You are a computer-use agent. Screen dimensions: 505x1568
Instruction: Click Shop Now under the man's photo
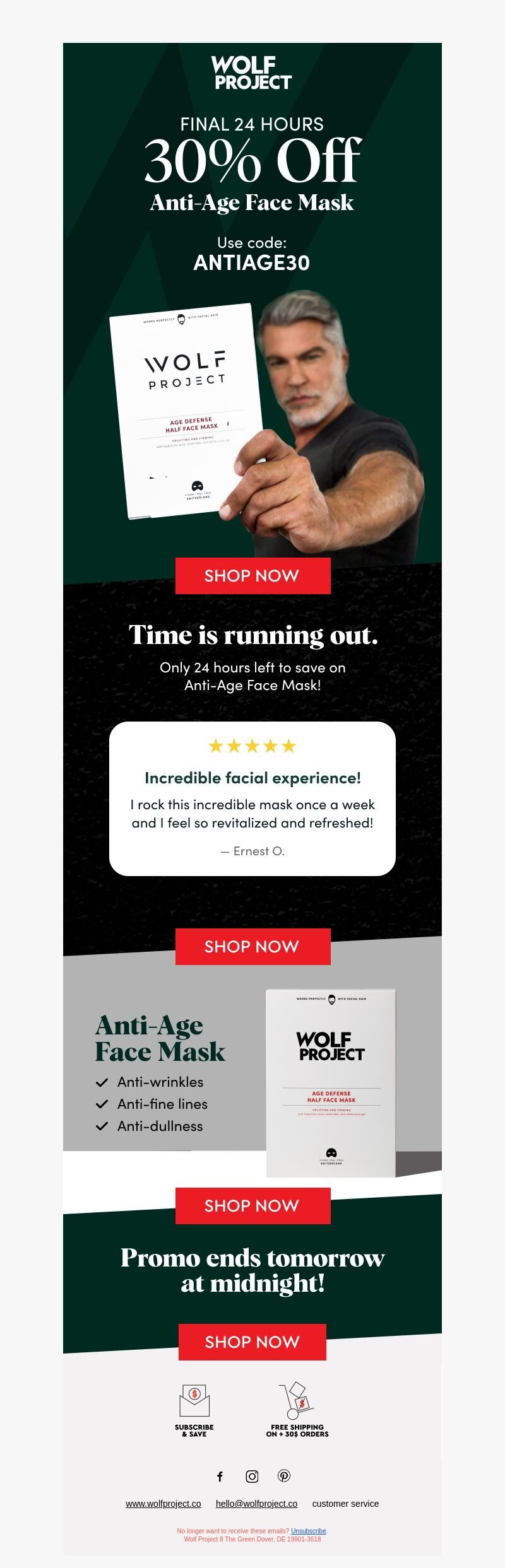coord(252,576)
